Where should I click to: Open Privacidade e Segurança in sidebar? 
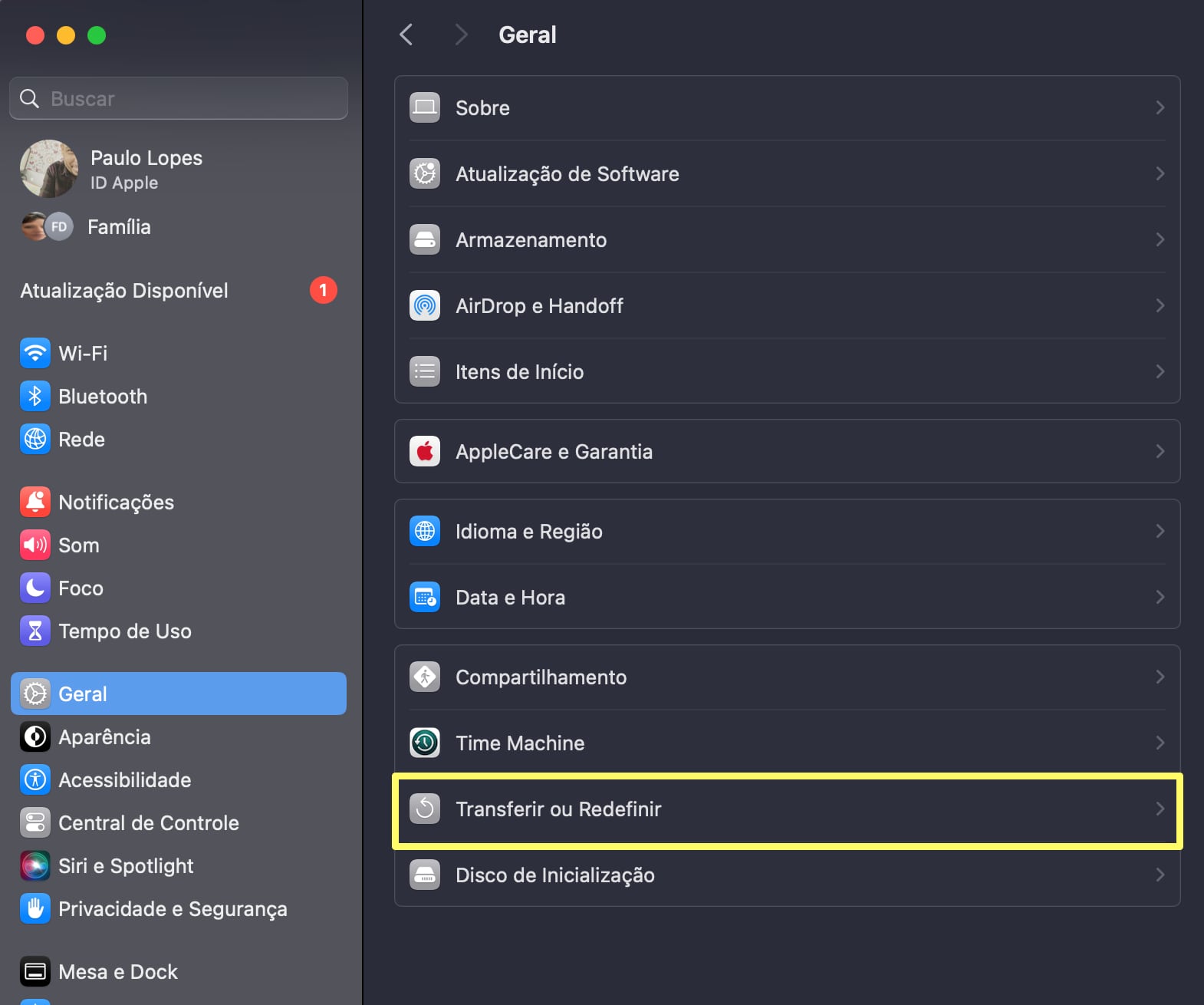coord(172,908)
